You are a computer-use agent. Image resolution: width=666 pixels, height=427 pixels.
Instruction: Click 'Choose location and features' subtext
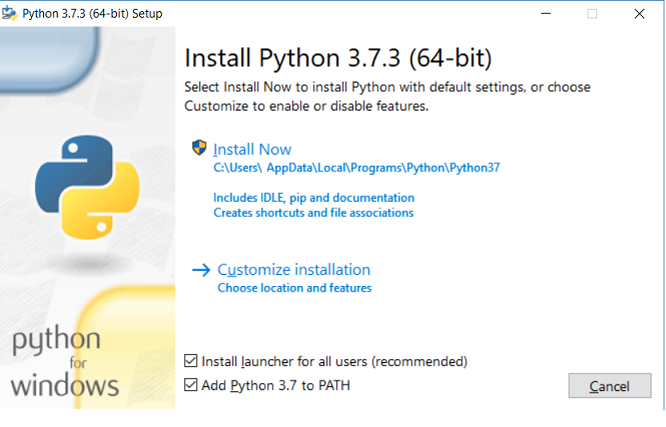294,288
